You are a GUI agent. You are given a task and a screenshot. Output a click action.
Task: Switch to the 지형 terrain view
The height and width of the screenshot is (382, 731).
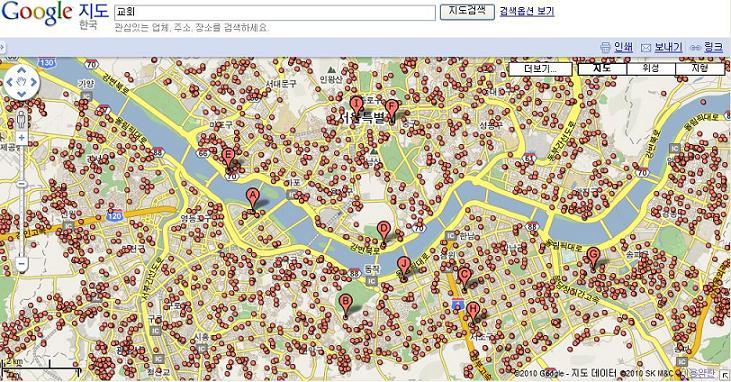pyautogui.click(x=699, y=69)
